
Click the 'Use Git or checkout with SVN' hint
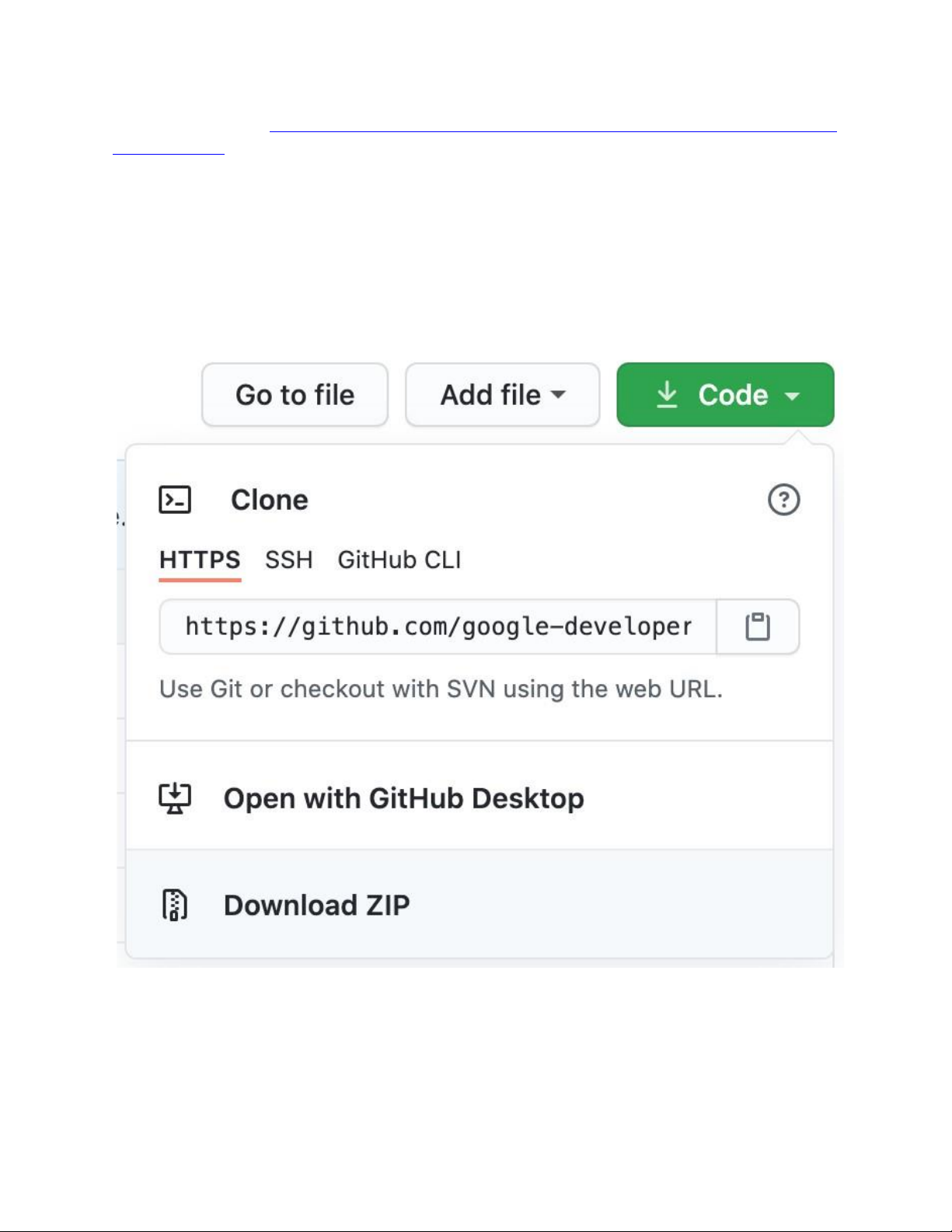click(x=441, y=689)
